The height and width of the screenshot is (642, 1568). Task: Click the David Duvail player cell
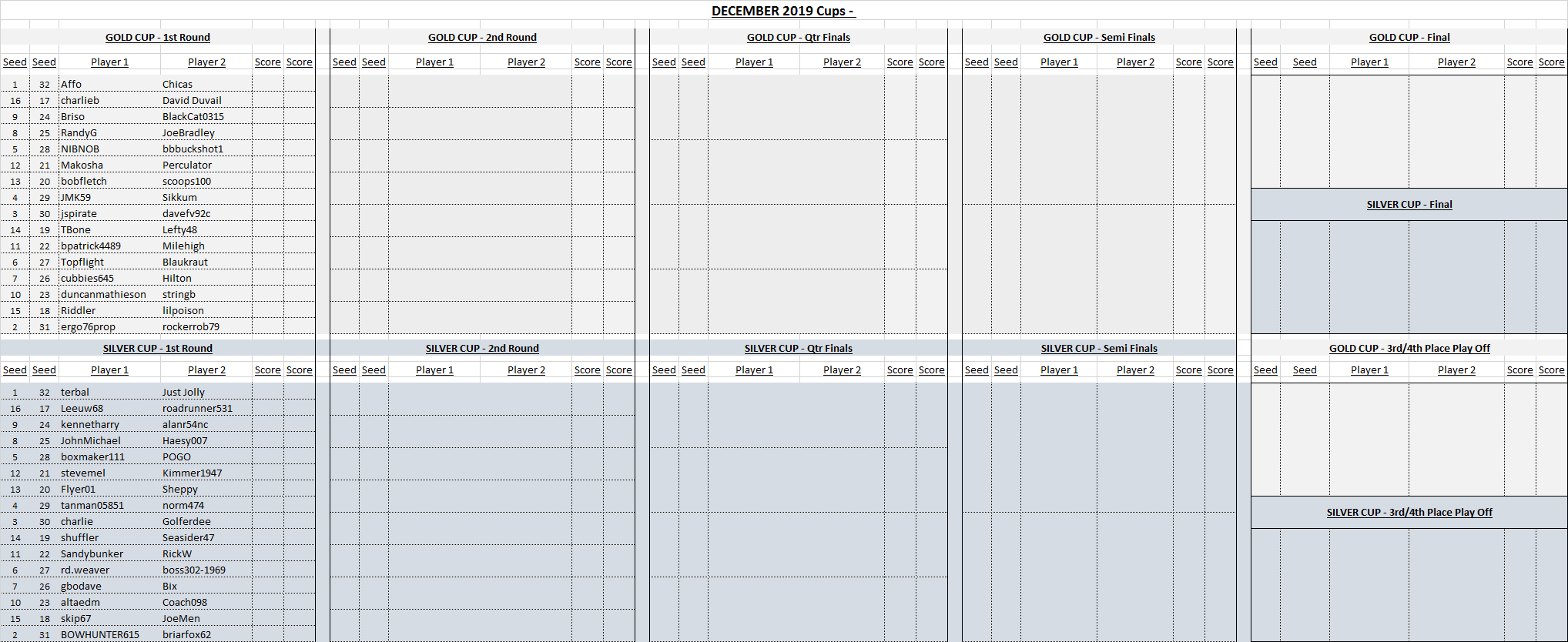tap(192, 101)
